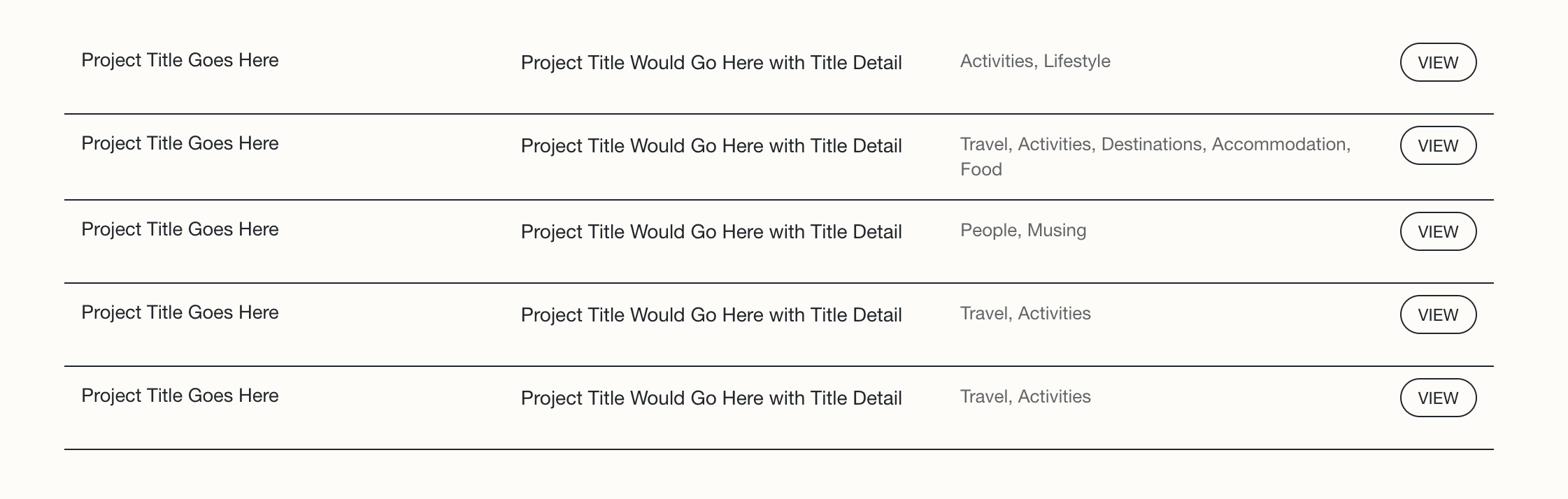Click the Food category tag
This screenshot has width=1568, height=499.
coord(981,169)
